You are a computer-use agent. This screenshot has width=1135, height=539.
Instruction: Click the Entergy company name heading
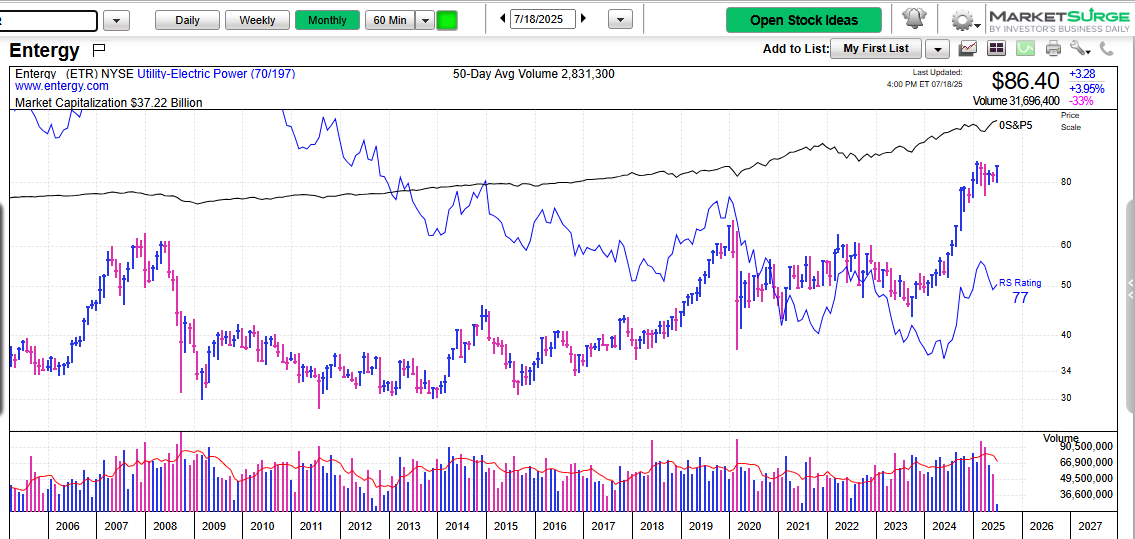44,51
